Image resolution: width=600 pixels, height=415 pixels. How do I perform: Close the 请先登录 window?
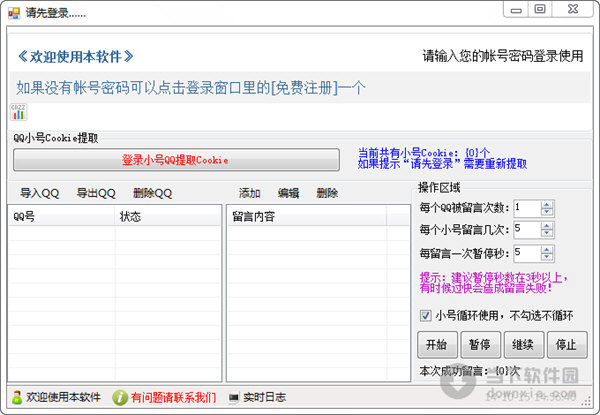(573, 9)
